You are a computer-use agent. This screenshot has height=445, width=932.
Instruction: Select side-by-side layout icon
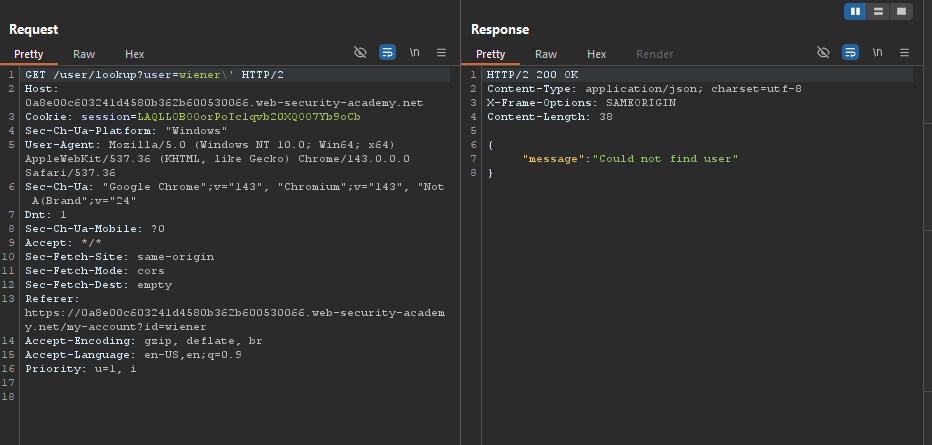[855, 11]
